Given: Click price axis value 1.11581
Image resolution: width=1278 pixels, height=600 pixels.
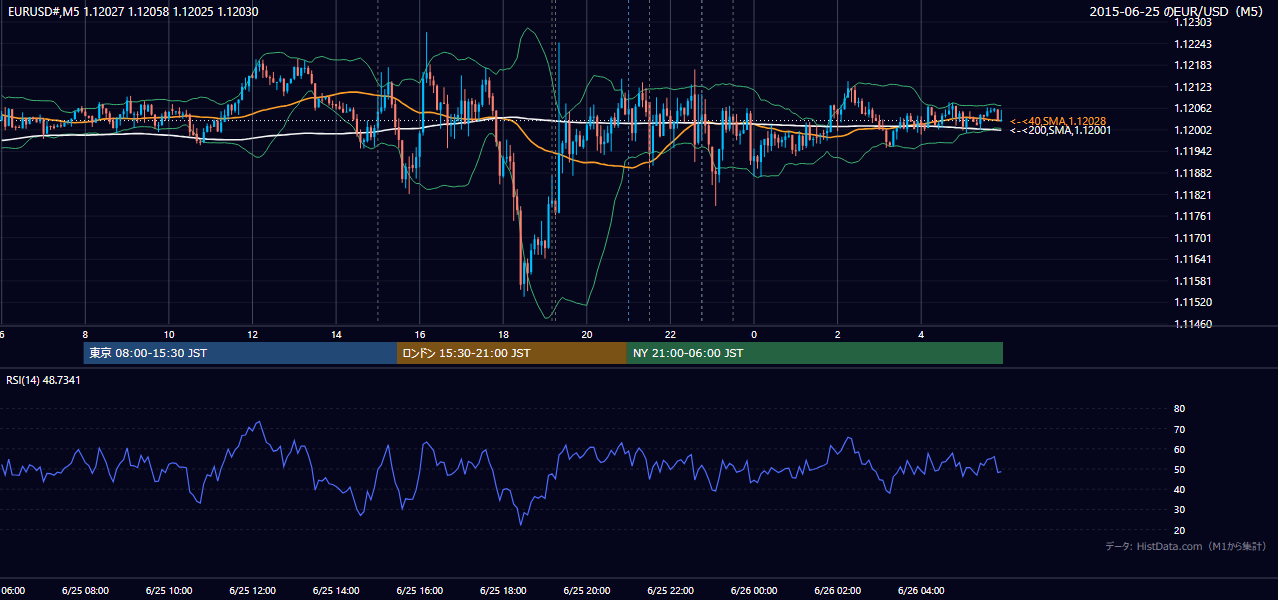Looking at the screenshot, I should [x=1193, y=281].
